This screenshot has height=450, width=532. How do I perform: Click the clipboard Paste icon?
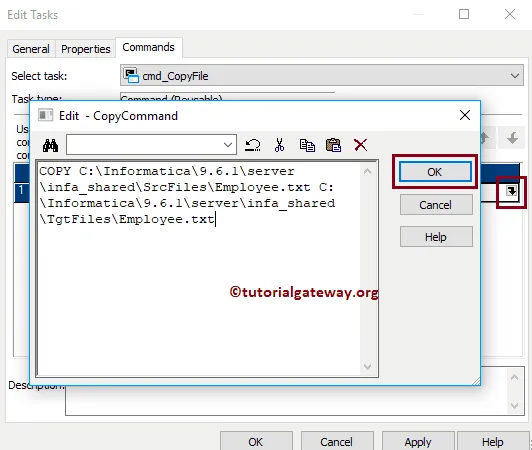334,145
